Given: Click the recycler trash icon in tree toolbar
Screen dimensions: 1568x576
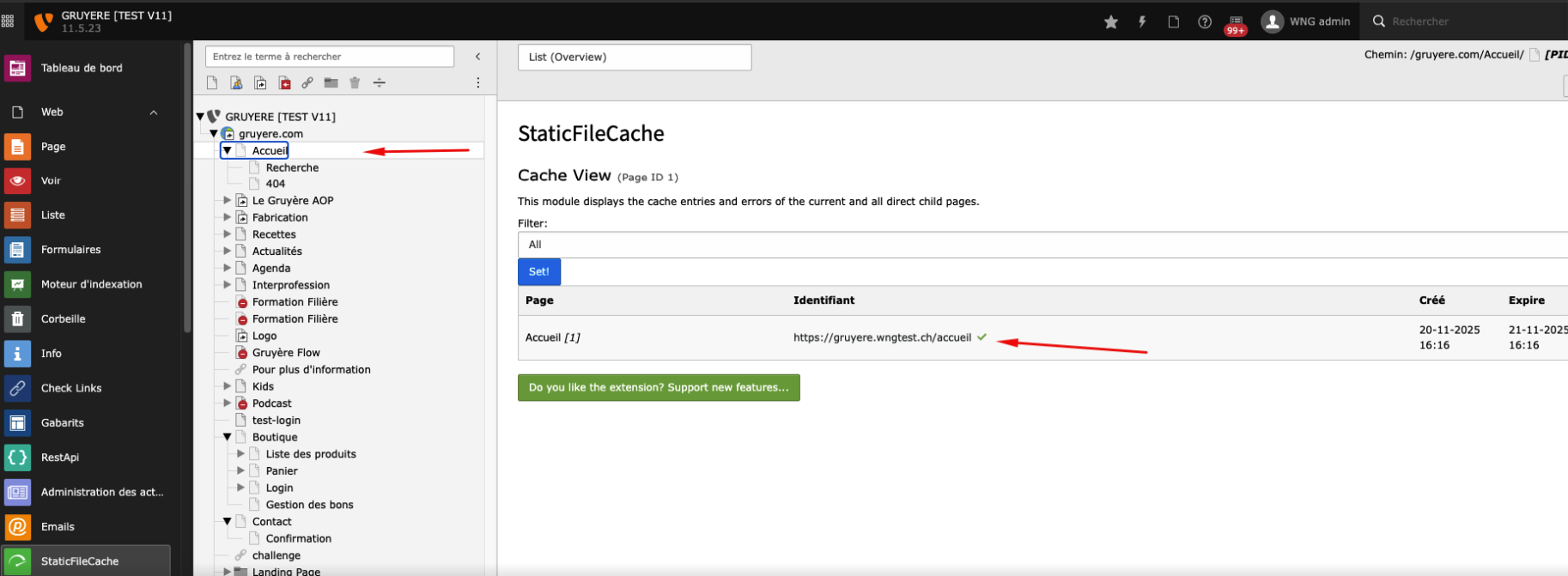Looking at the screenshot, I should (x=355, y=82).
